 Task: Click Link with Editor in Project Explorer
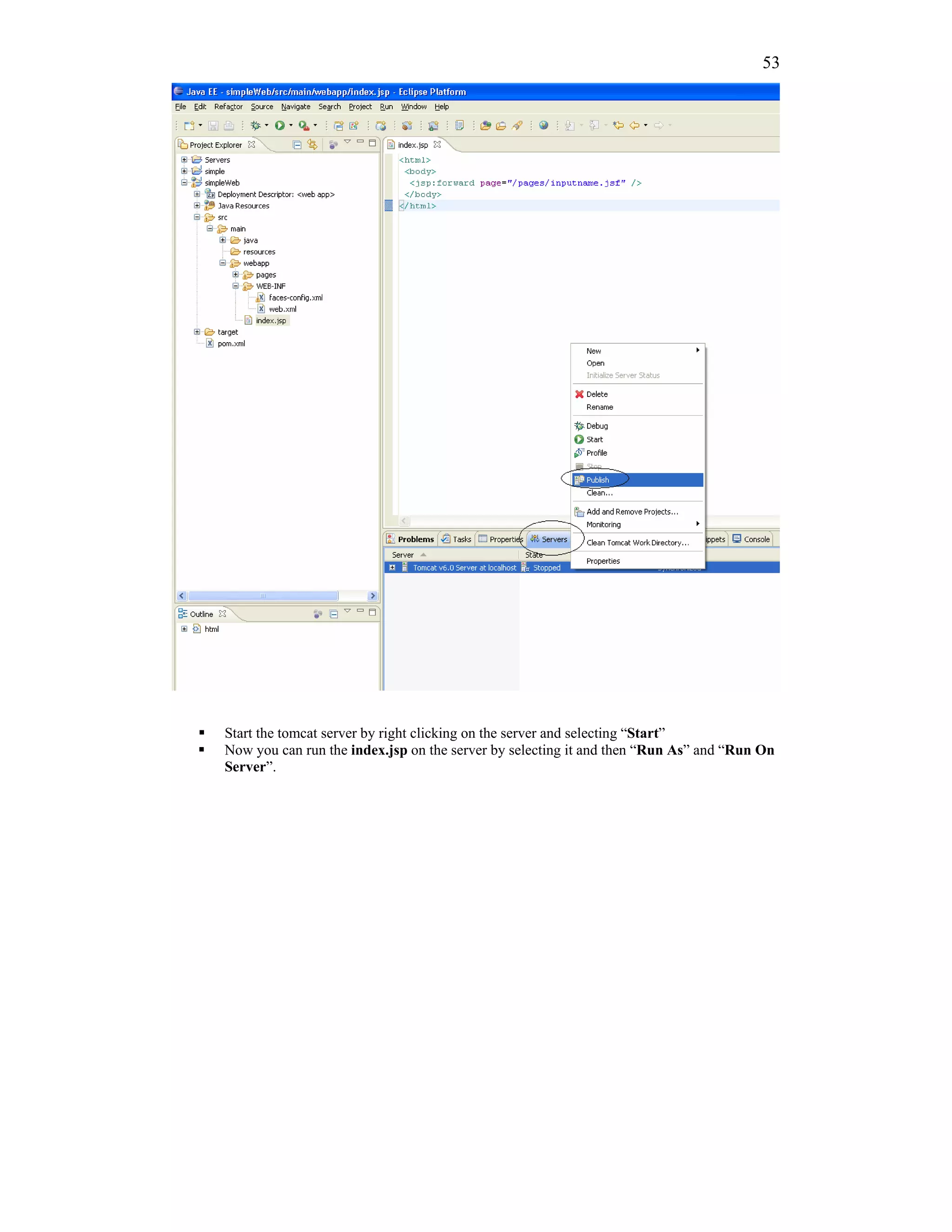[x=312, y=145]
